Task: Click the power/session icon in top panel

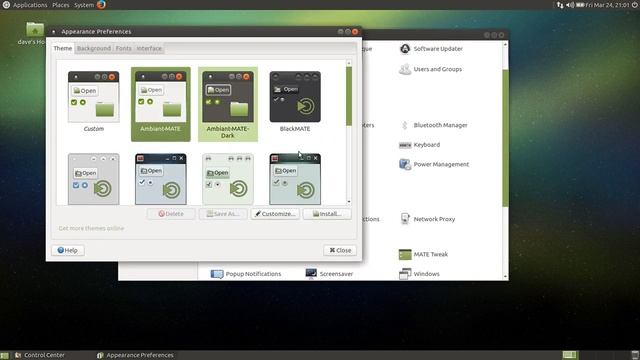Action: point(635,5)
